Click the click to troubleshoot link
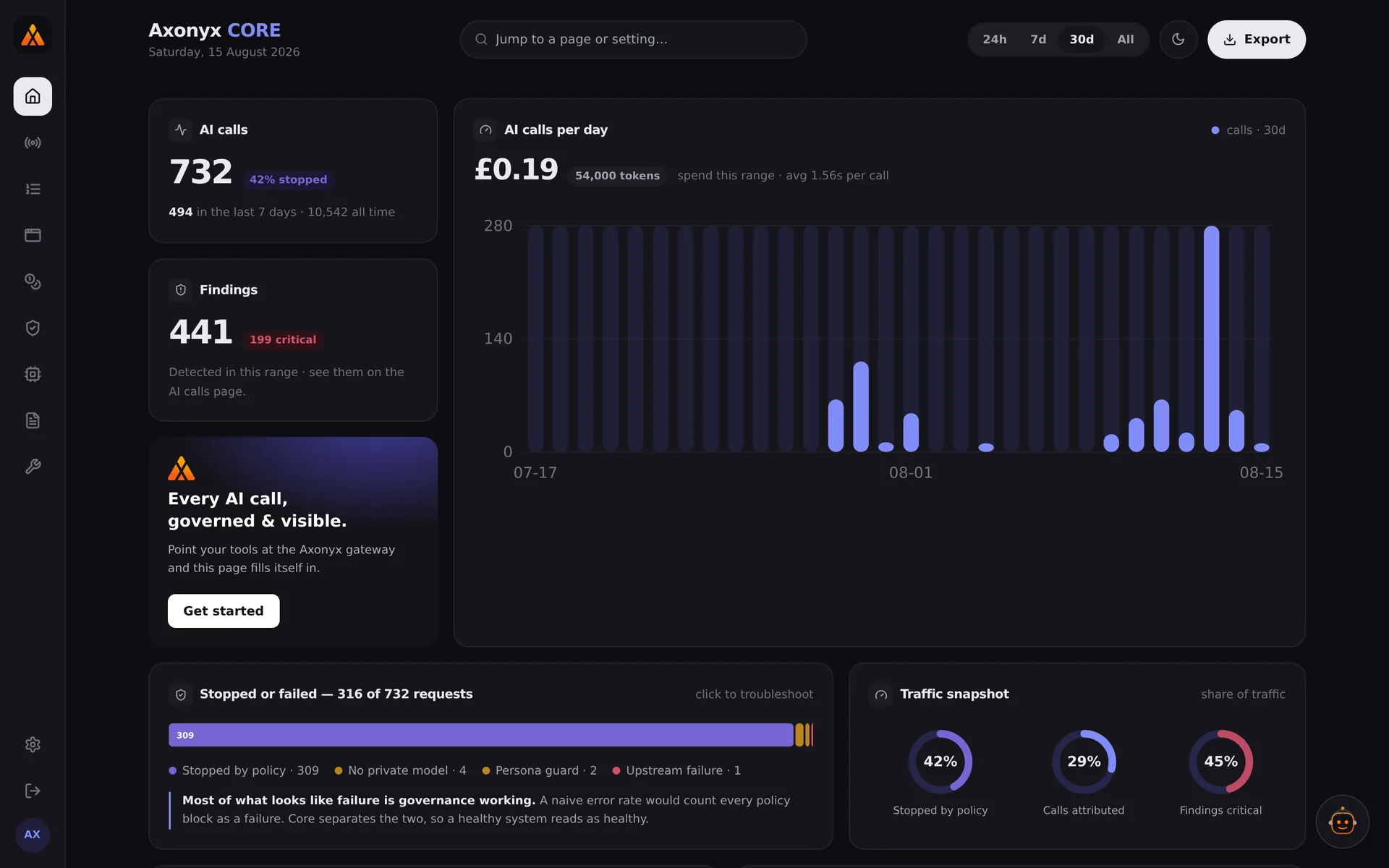 [754, 694]
